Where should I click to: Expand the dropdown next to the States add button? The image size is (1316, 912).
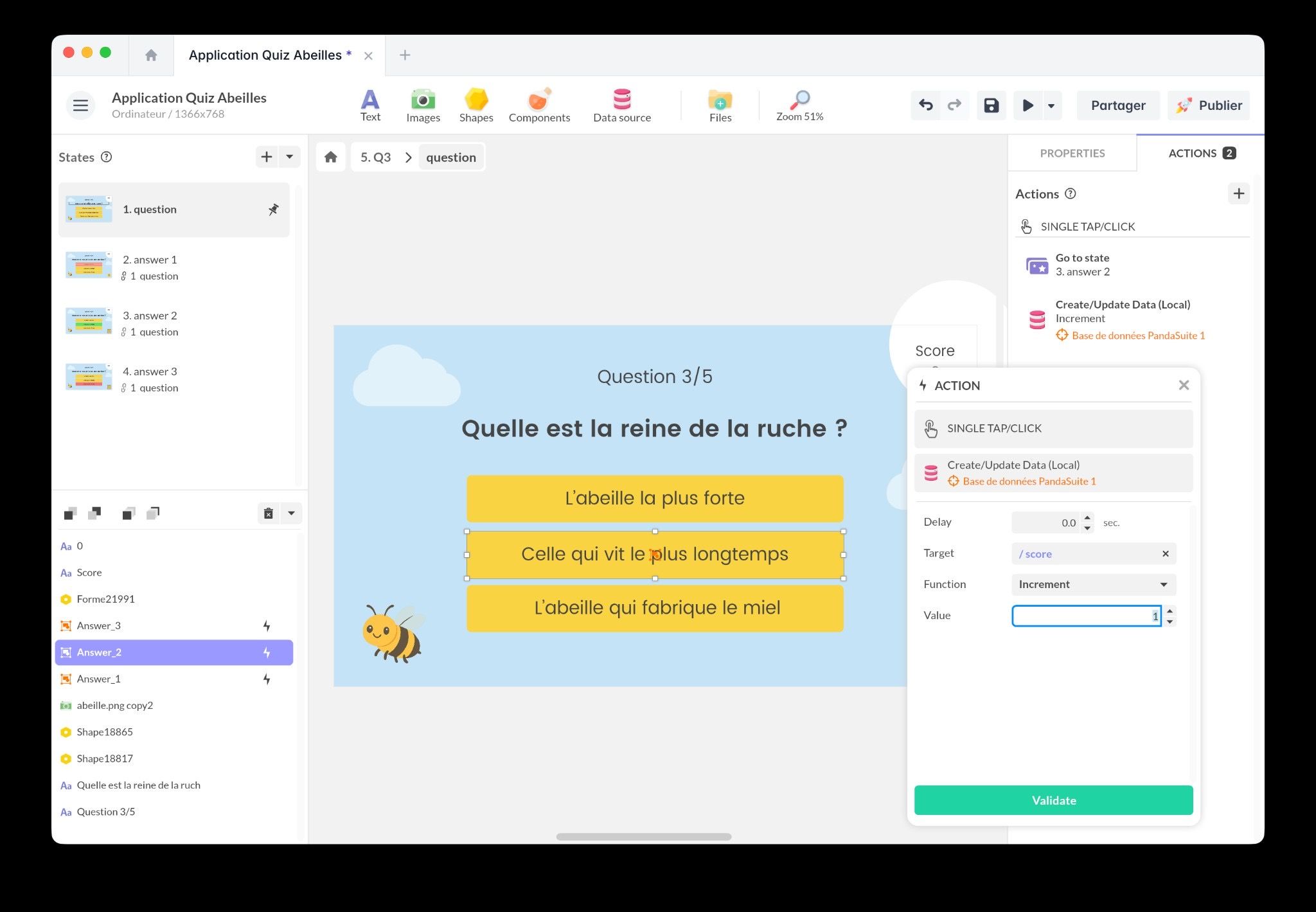(289, 156)
